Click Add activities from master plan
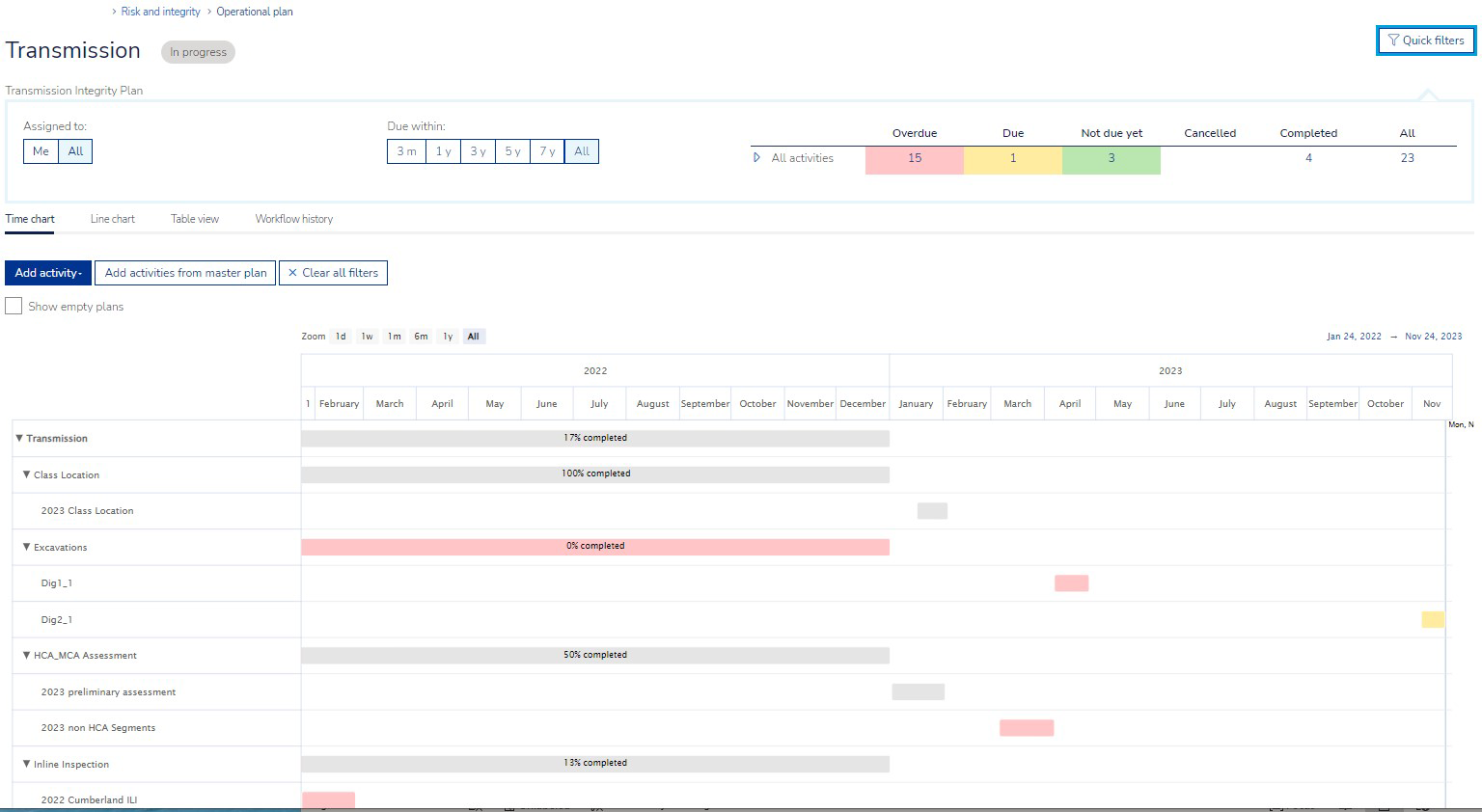 (184, 273)
